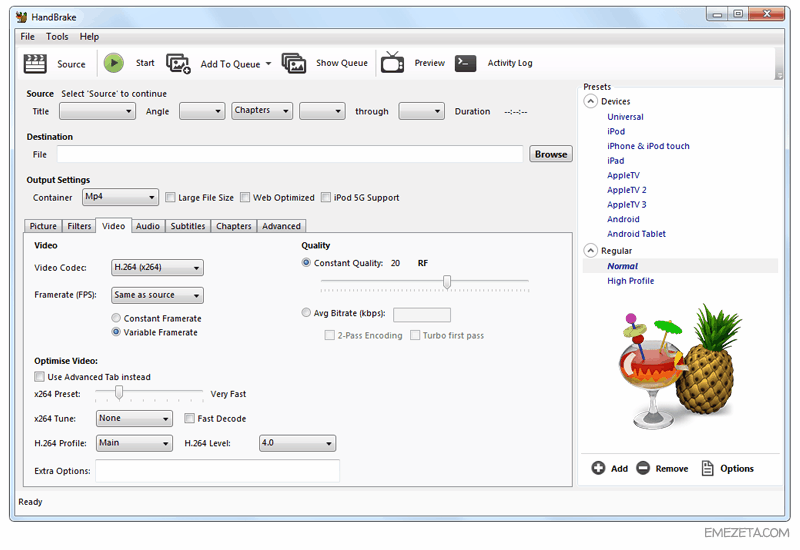The height and width of the screenshot is (550, 800).
Task: Open the Chapters range type dropdown
Action: [x=262, y=111]
